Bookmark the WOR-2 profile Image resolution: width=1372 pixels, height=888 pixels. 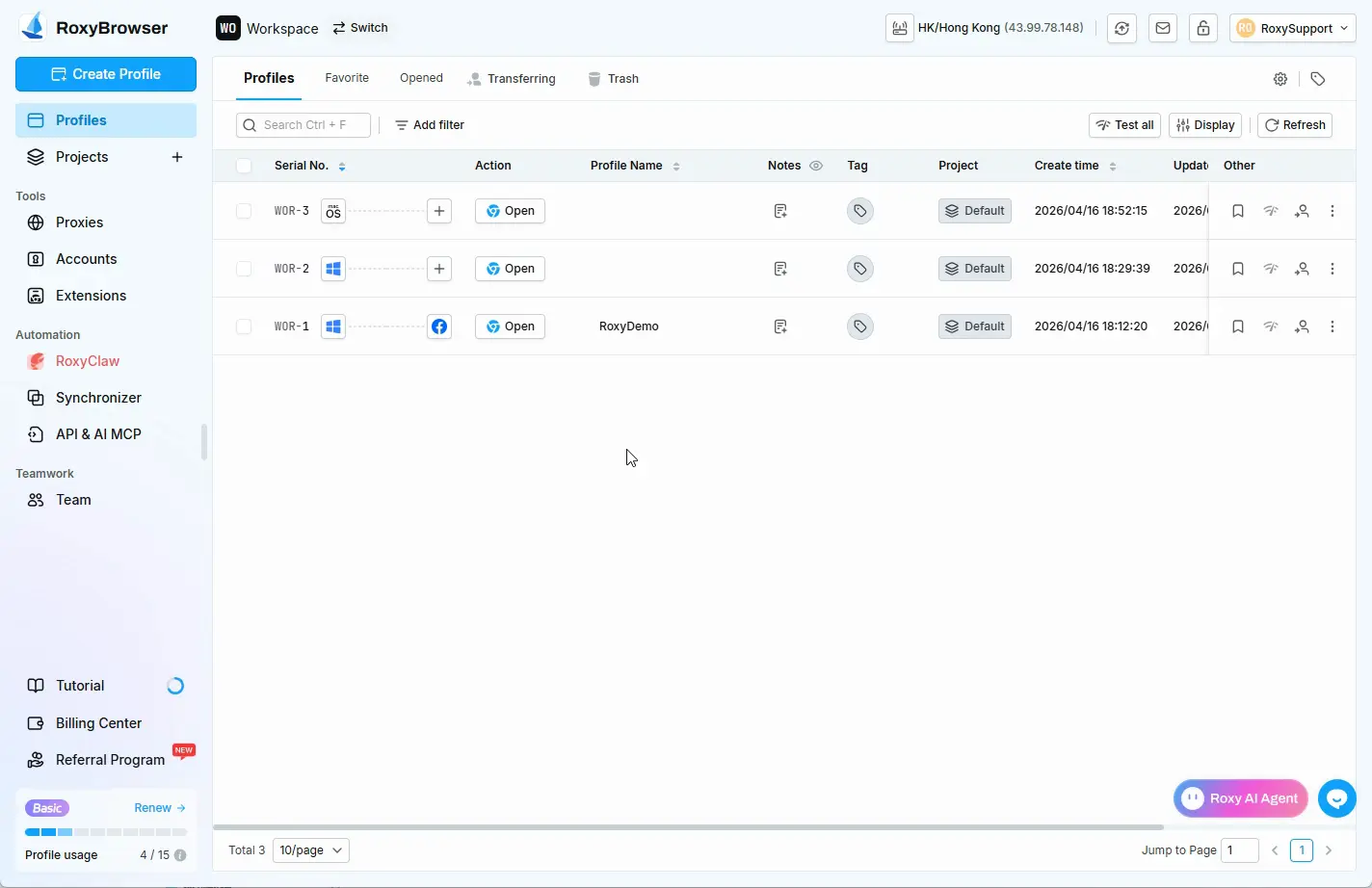(x=1238, y=269)
